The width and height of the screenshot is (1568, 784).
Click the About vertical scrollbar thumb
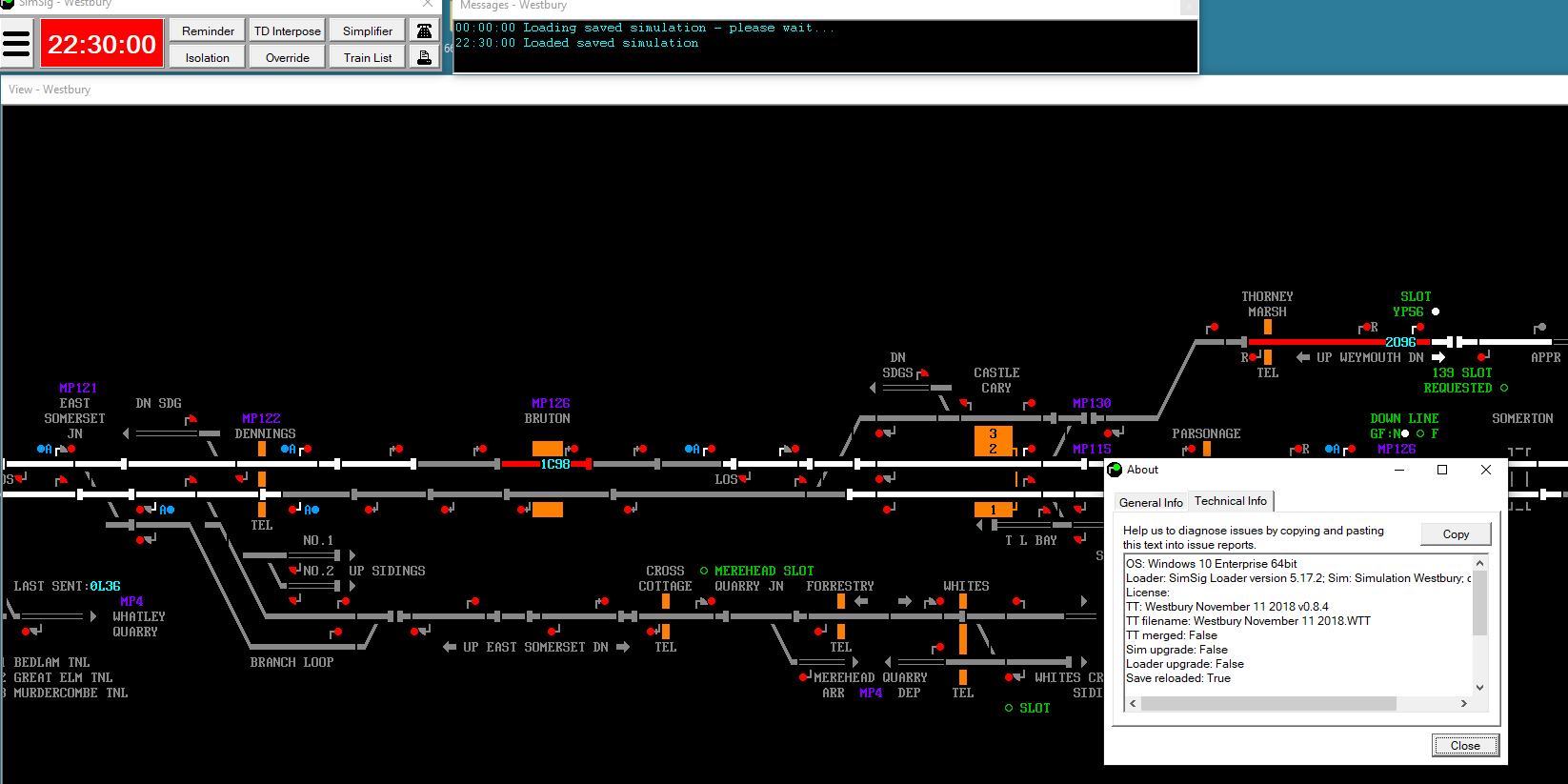[1479, 603]
